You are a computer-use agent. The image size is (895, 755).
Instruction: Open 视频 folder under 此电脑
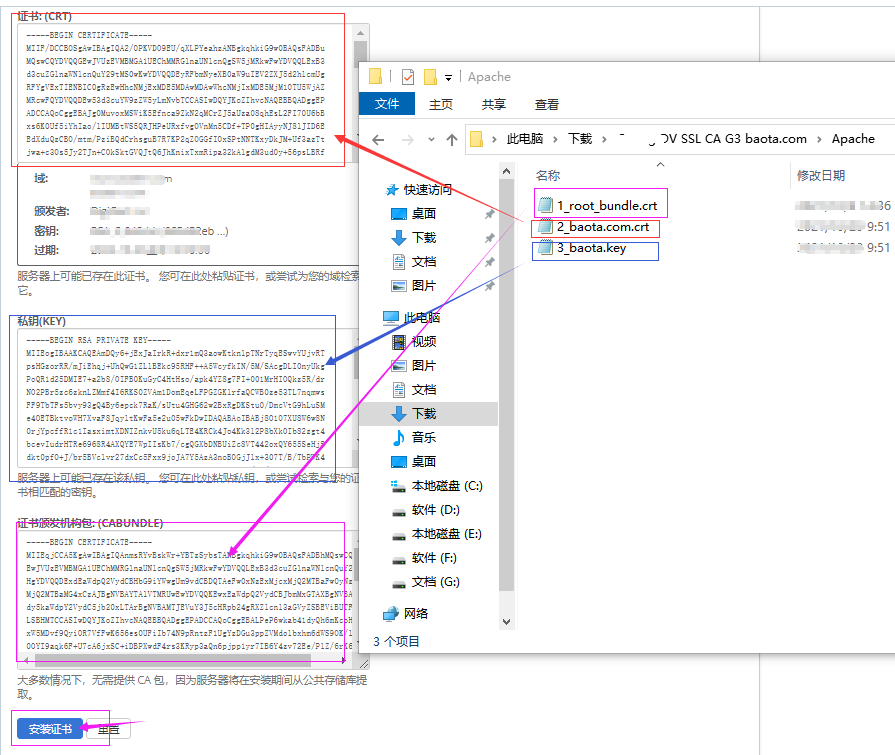click(x=424, y=341)
